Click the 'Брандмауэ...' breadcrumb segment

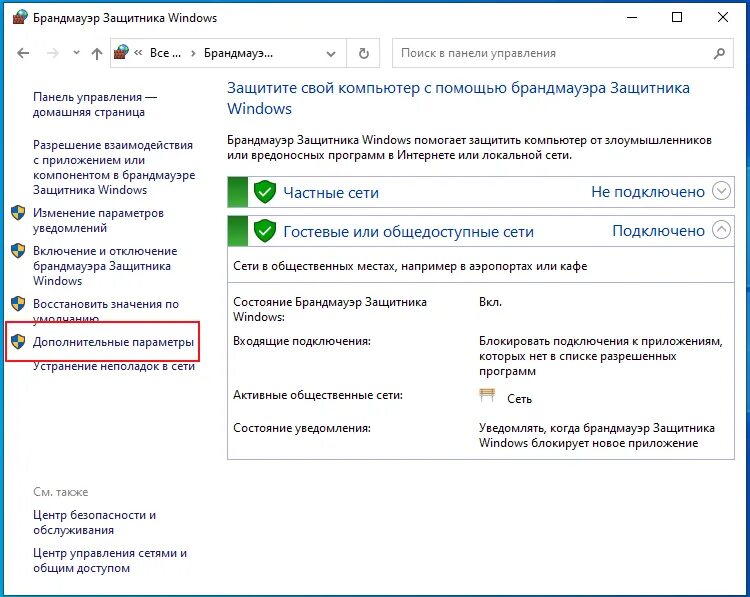pos(238,53)
